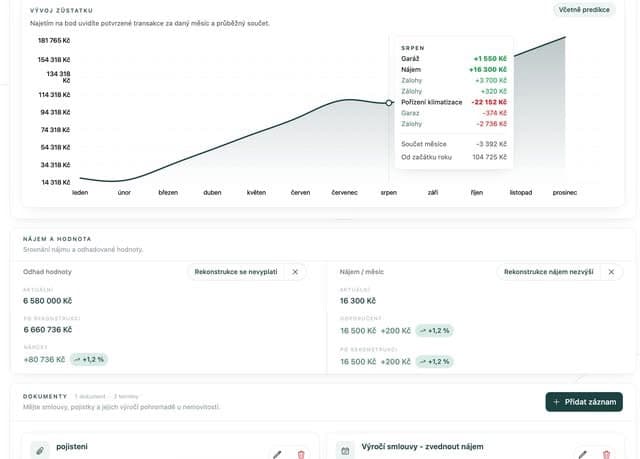Click the 'Součet měsíce' row in tooltip
The image size is (640, 459).
click(454, 144)
